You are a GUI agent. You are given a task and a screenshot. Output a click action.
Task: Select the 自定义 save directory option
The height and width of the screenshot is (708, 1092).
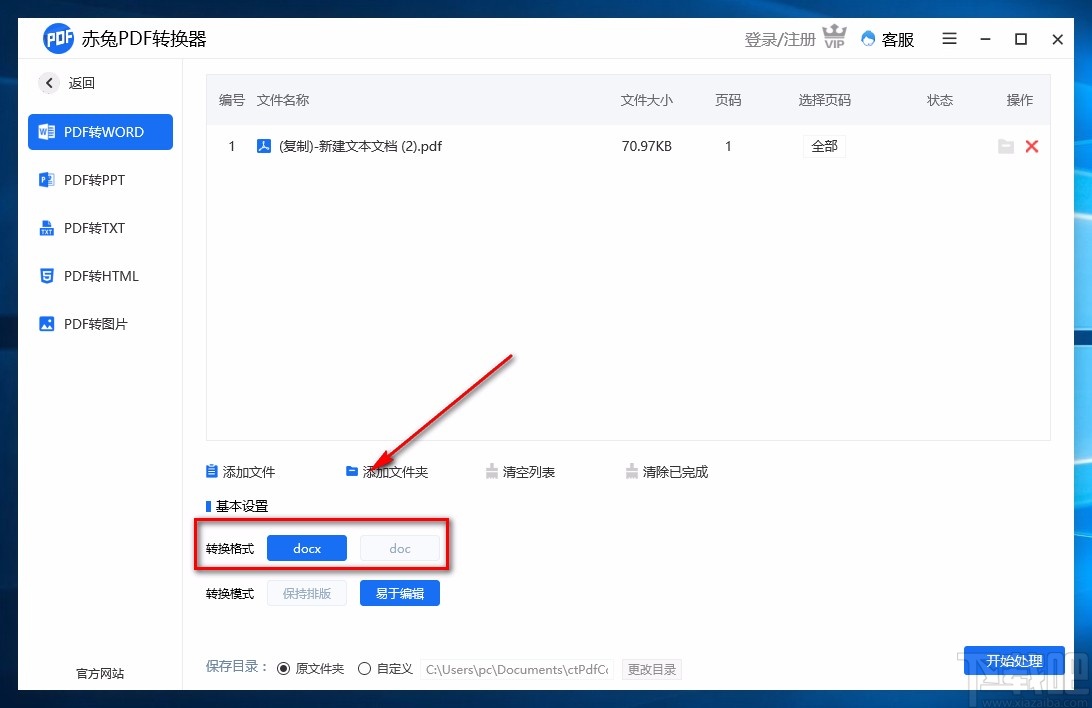pos(364,668)
